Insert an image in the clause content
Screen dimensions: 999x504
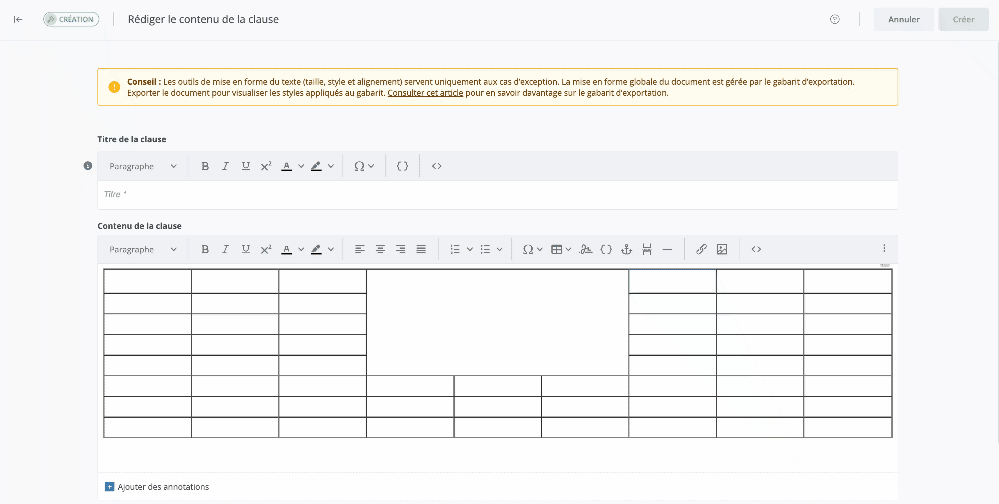click(722, 249)
